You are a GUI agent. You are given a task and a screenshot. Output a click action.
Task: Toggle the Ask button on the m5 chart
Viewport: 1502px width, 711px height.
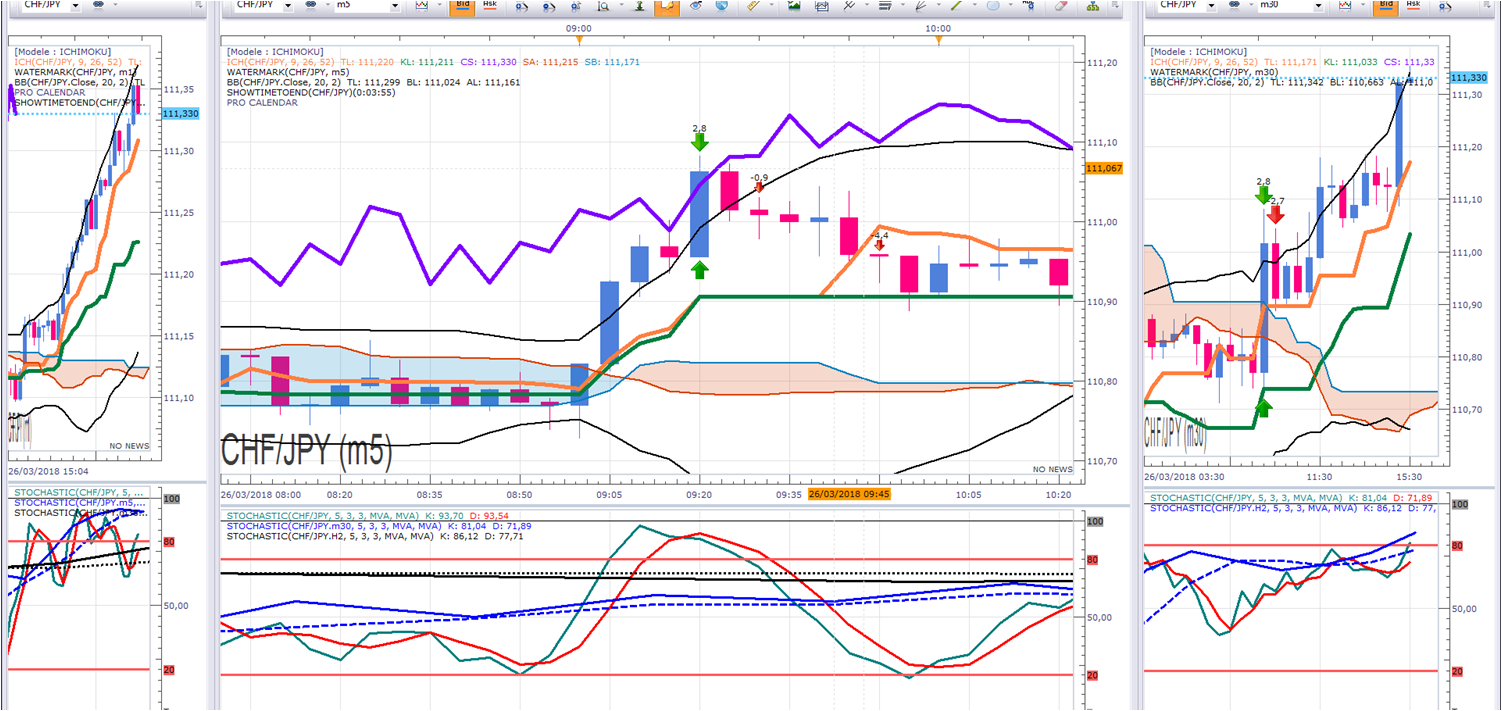click(x=490, y=6)
